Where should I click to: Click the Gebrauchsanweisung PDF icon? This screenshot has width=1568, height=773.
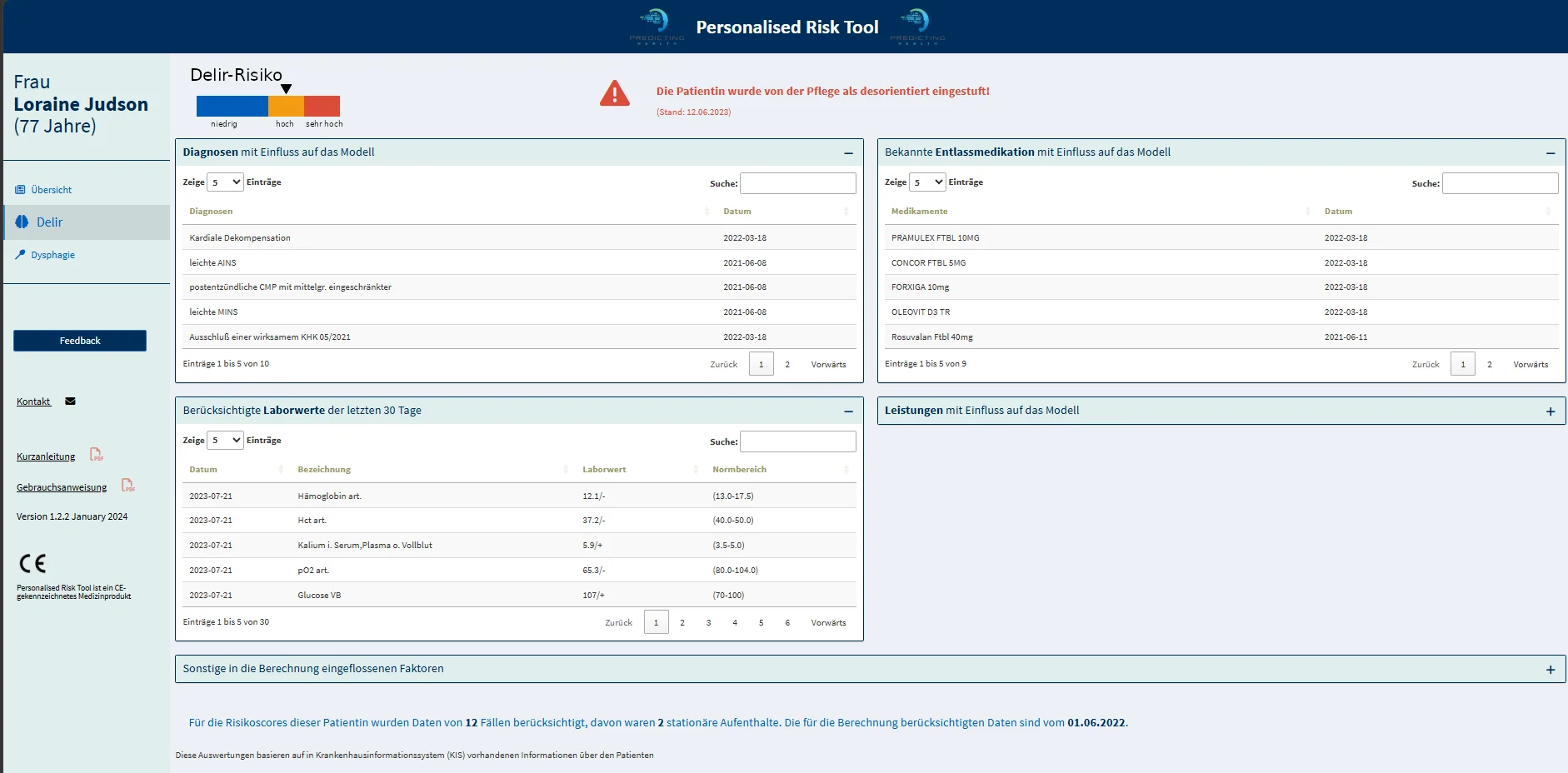(128, 485)
